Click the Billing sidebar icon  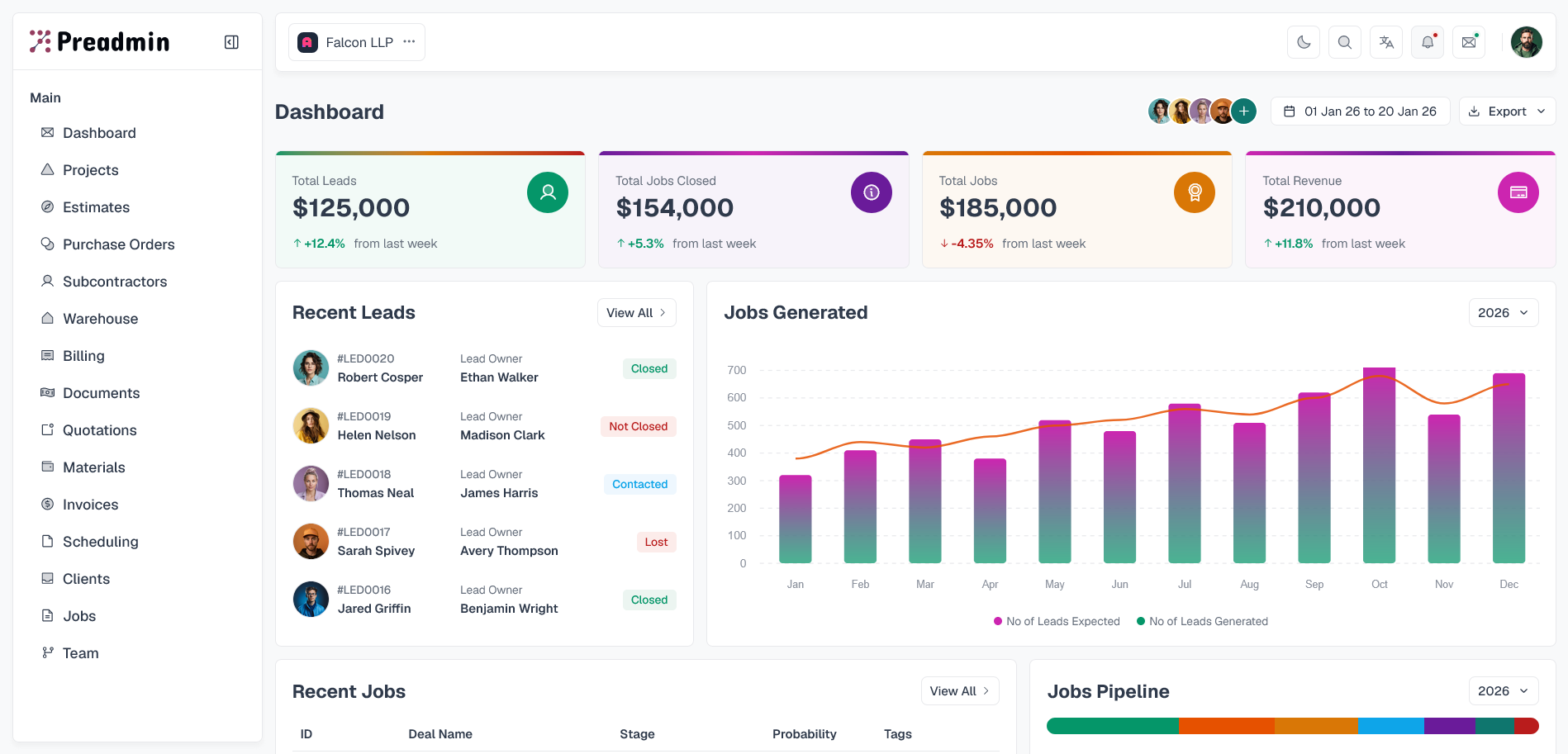[48, 355]
